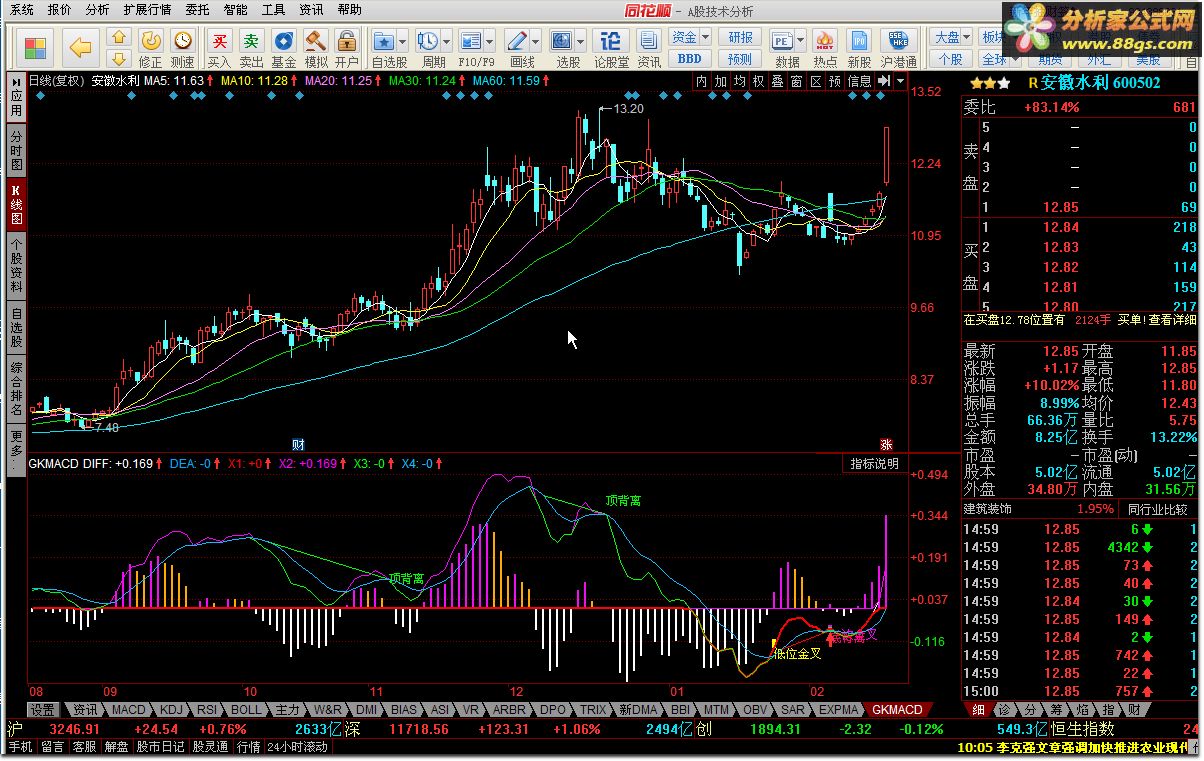This screenshot has height=761, width=1204.
Task: Switch to the KDJ indicator tab
Action: click(171, 709)
